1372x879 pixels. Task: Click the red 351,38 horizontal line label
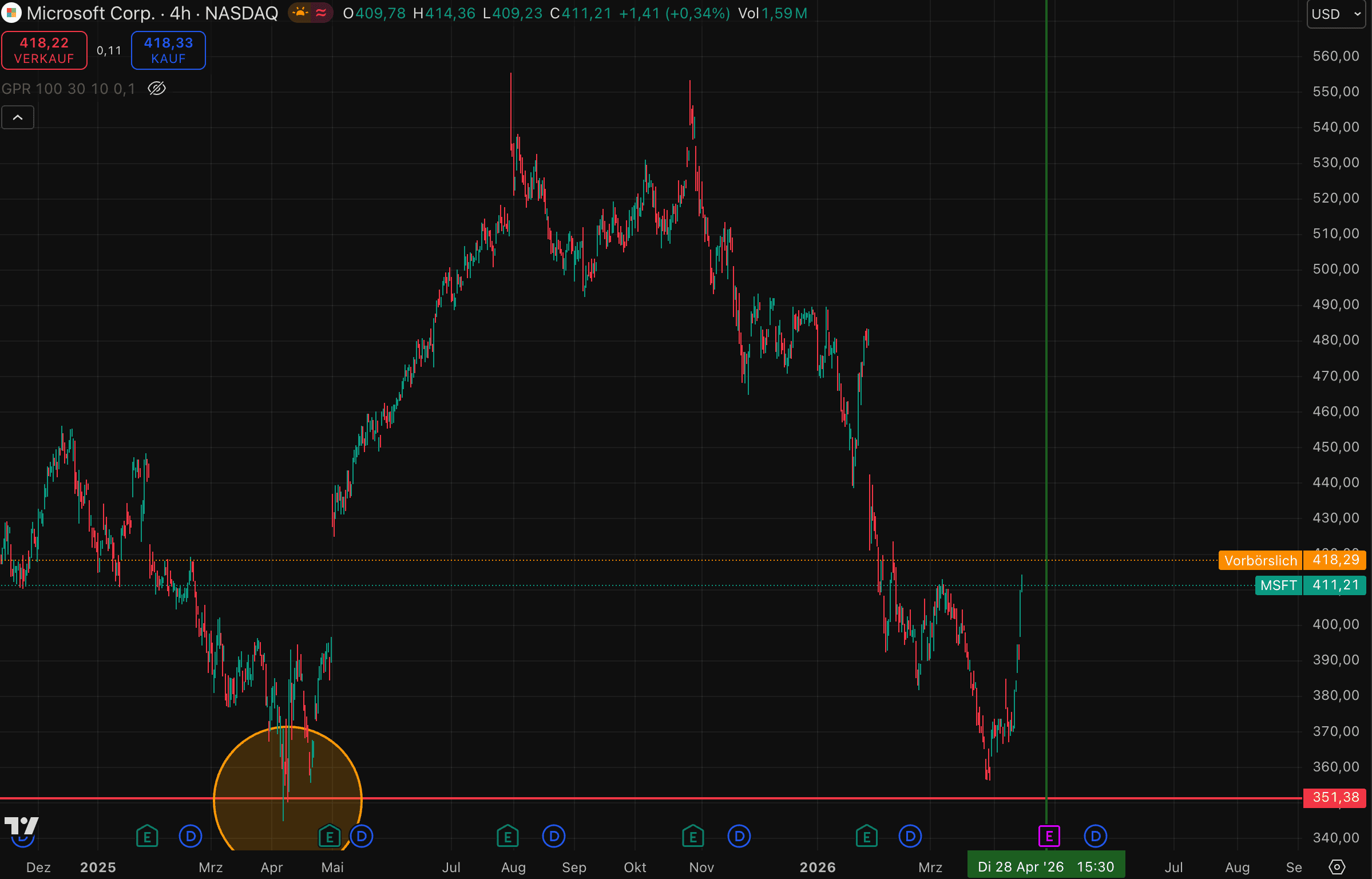pyautogui.click(x=1335, y=797)
